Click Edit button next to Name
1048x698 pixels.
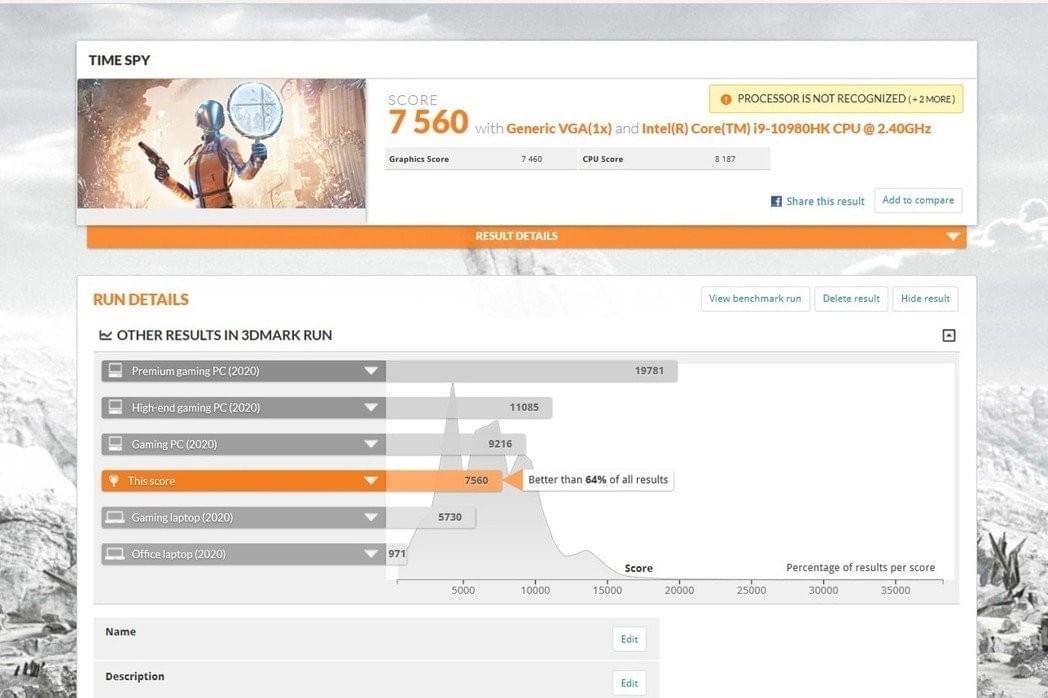pos(629,639)
